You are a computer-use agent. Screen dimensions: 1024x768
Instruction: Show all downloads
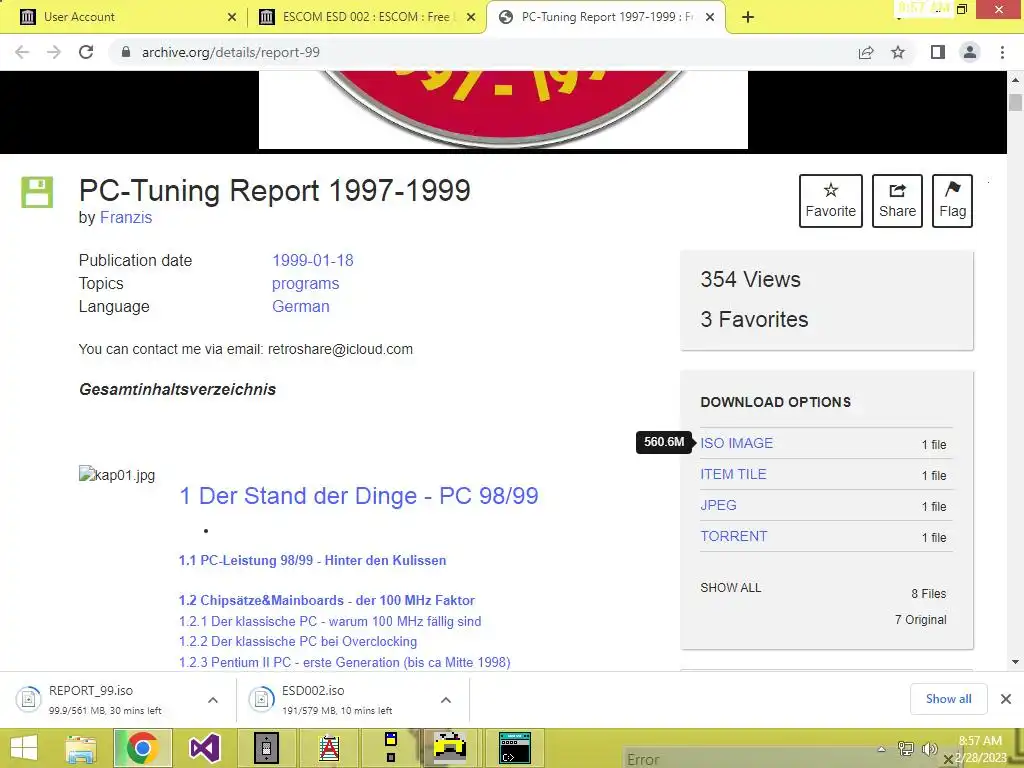click(x=948, y=699)
